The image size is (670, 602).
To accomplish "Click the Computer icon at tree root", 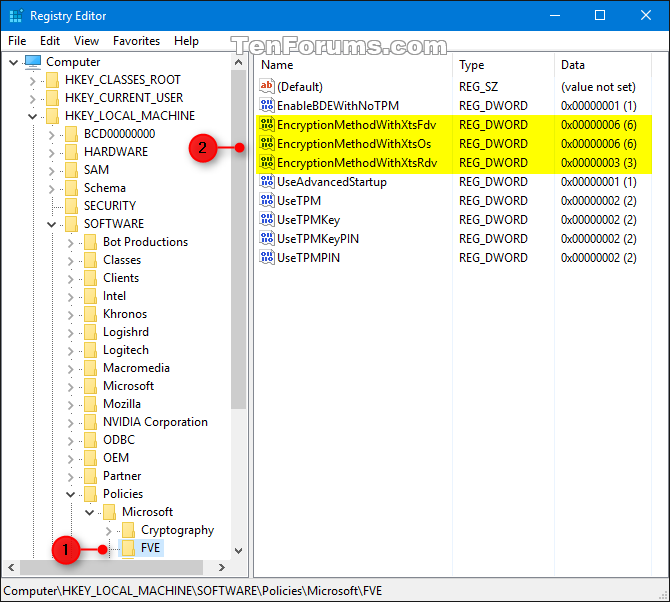I will pyautogui.click(x=33, y=62).
